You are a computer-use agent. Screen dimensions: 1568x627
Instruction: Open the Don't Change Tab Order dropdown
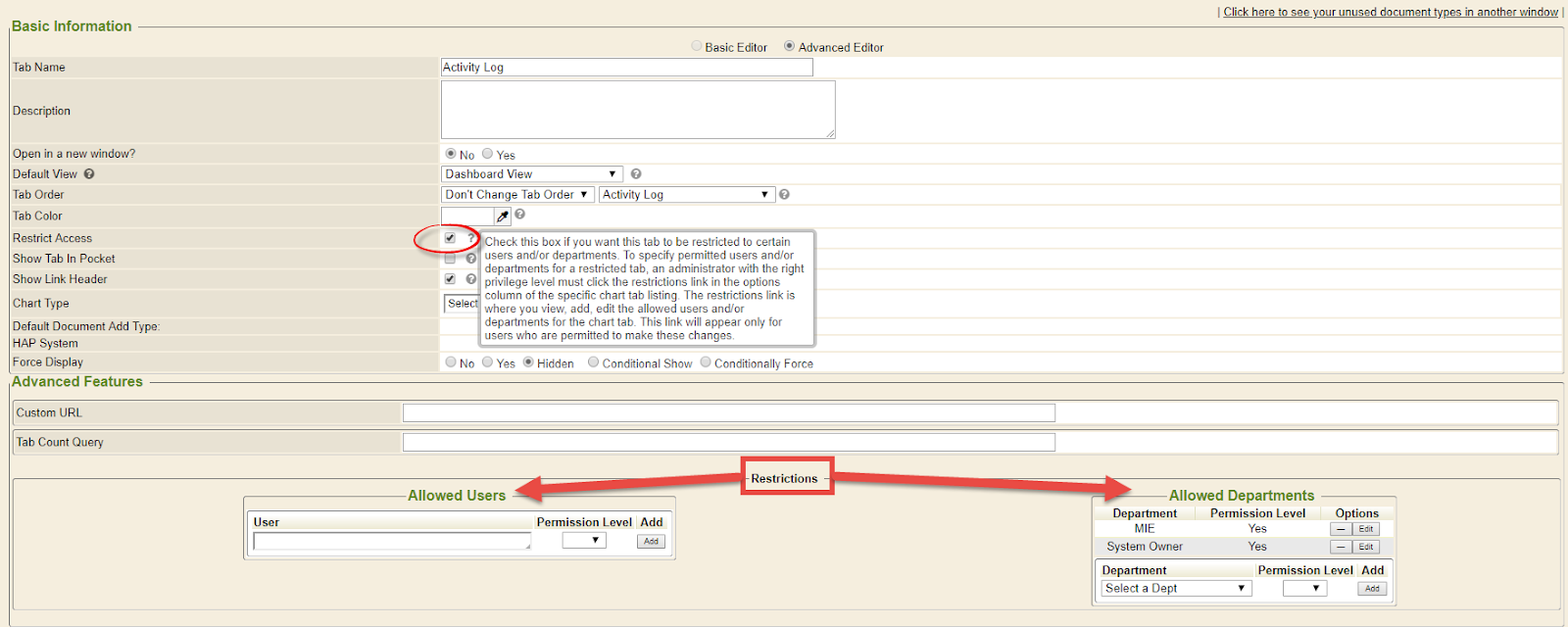516,195
